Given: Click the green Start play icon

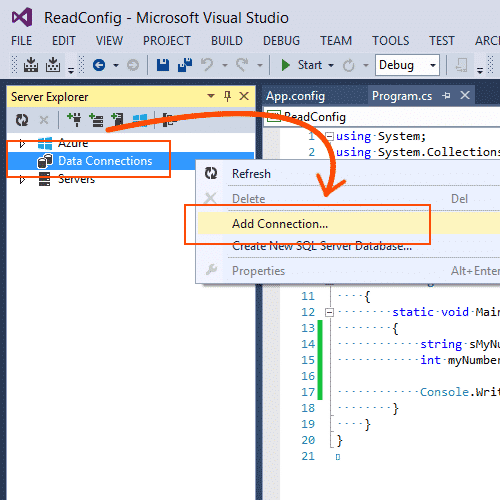Looking at the screenshot, I should [285, 65].
